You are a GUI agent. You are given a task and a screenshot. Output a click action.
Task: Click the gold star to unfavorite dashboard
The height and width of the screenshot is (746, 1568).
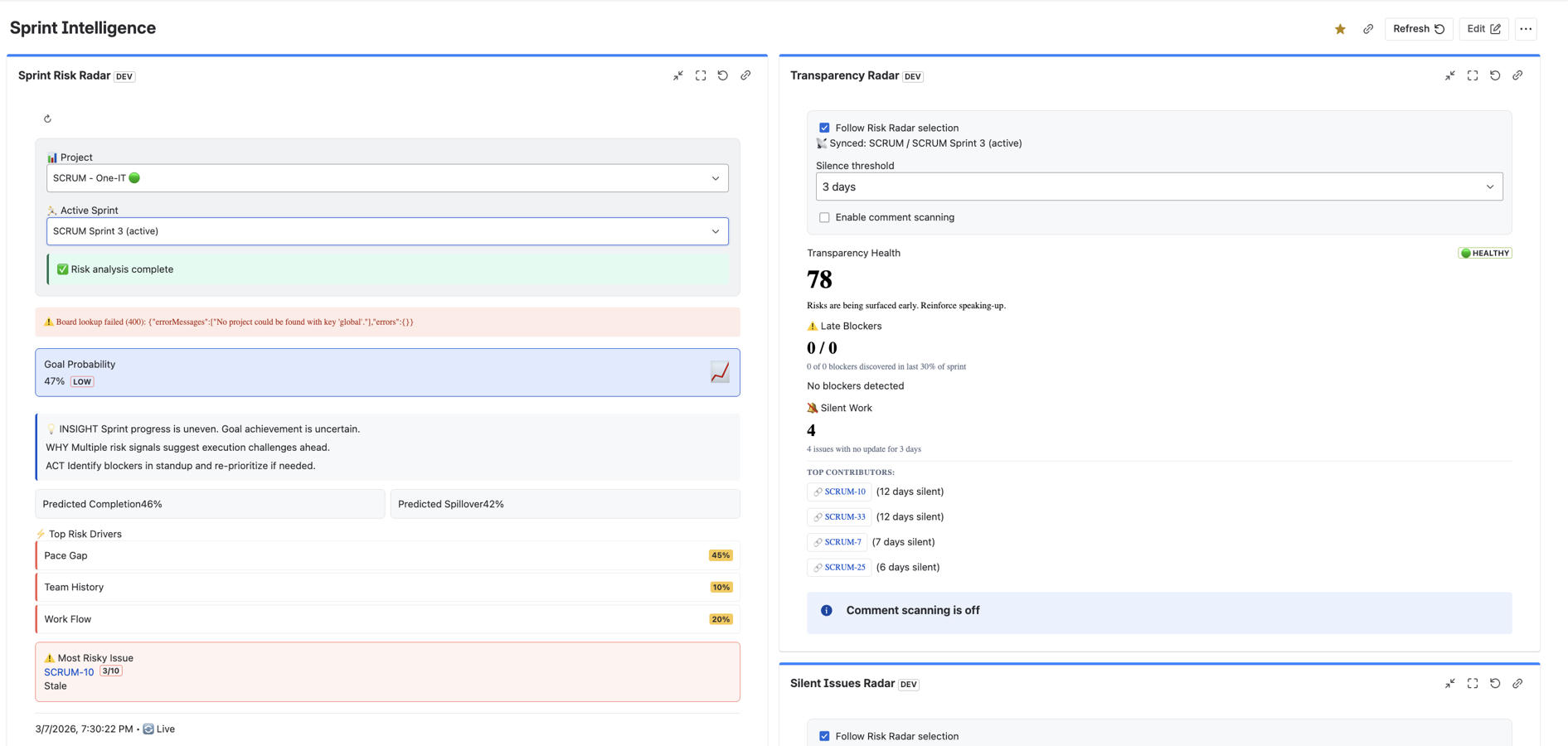point(1339,28)
